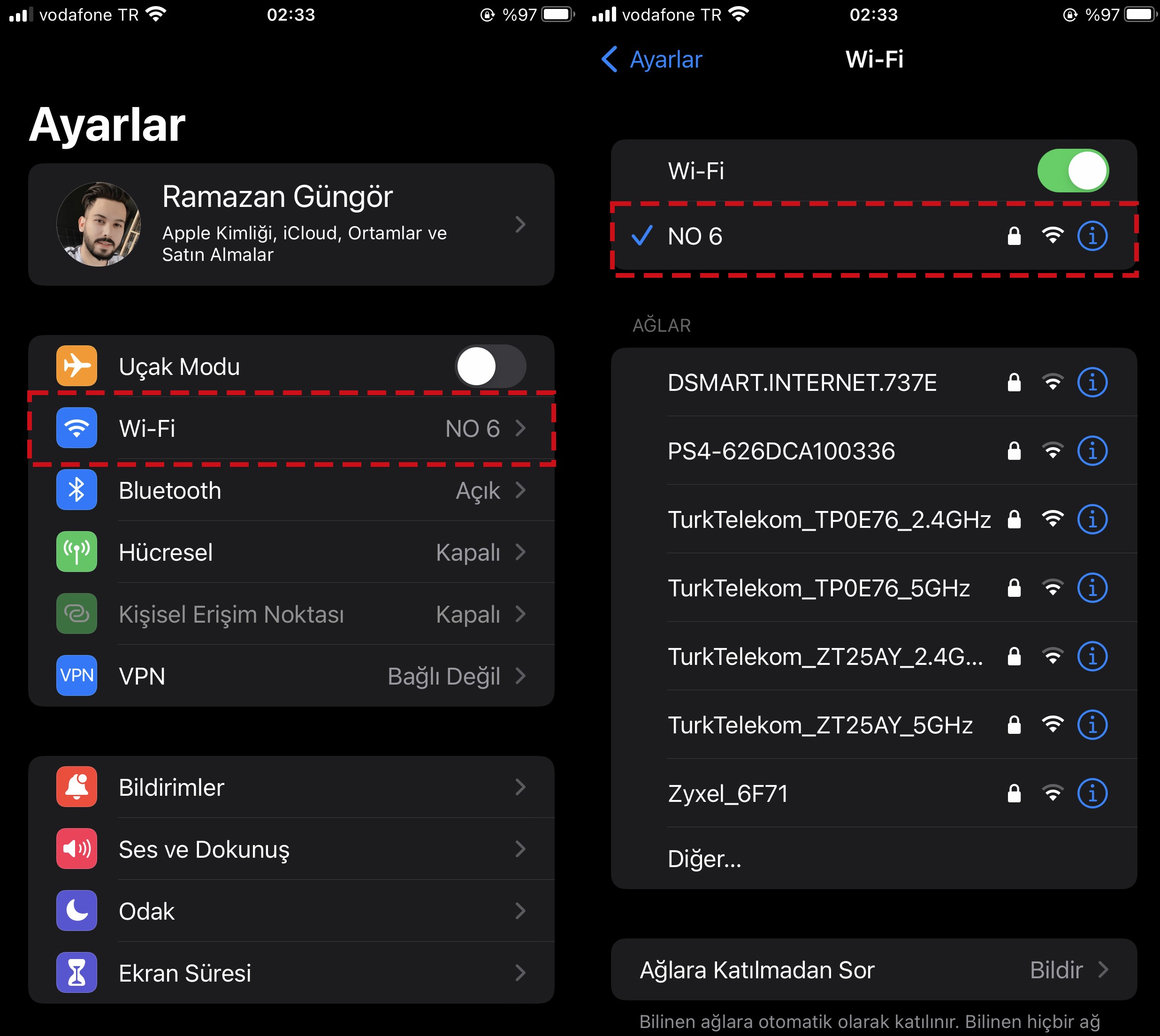
Task: Tap Kişisel Erişim Noktası label
Action: [231, 615]
